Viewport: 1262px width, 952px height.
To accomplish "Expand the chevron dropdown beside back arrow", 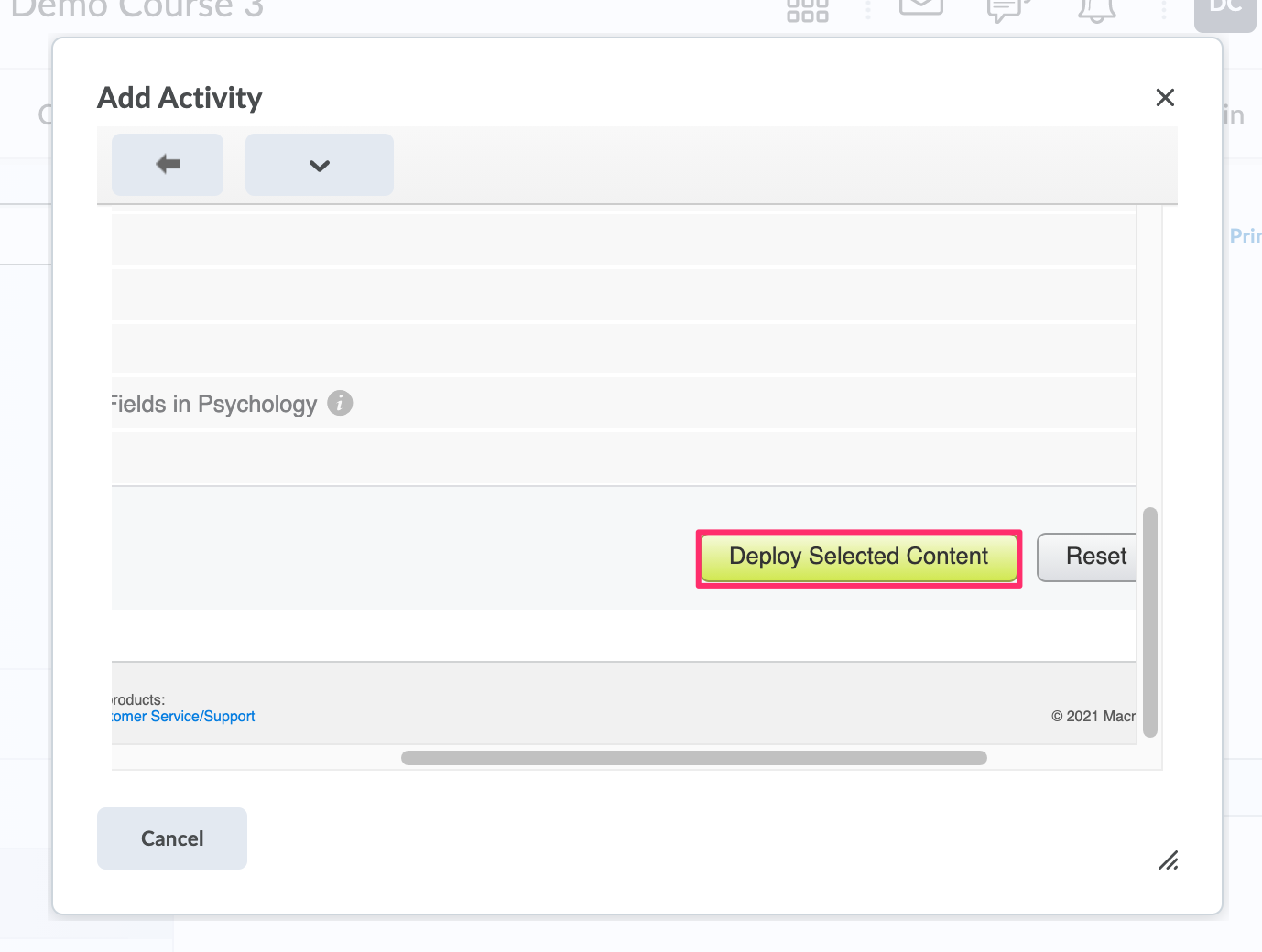I will [x=319, y=165].
